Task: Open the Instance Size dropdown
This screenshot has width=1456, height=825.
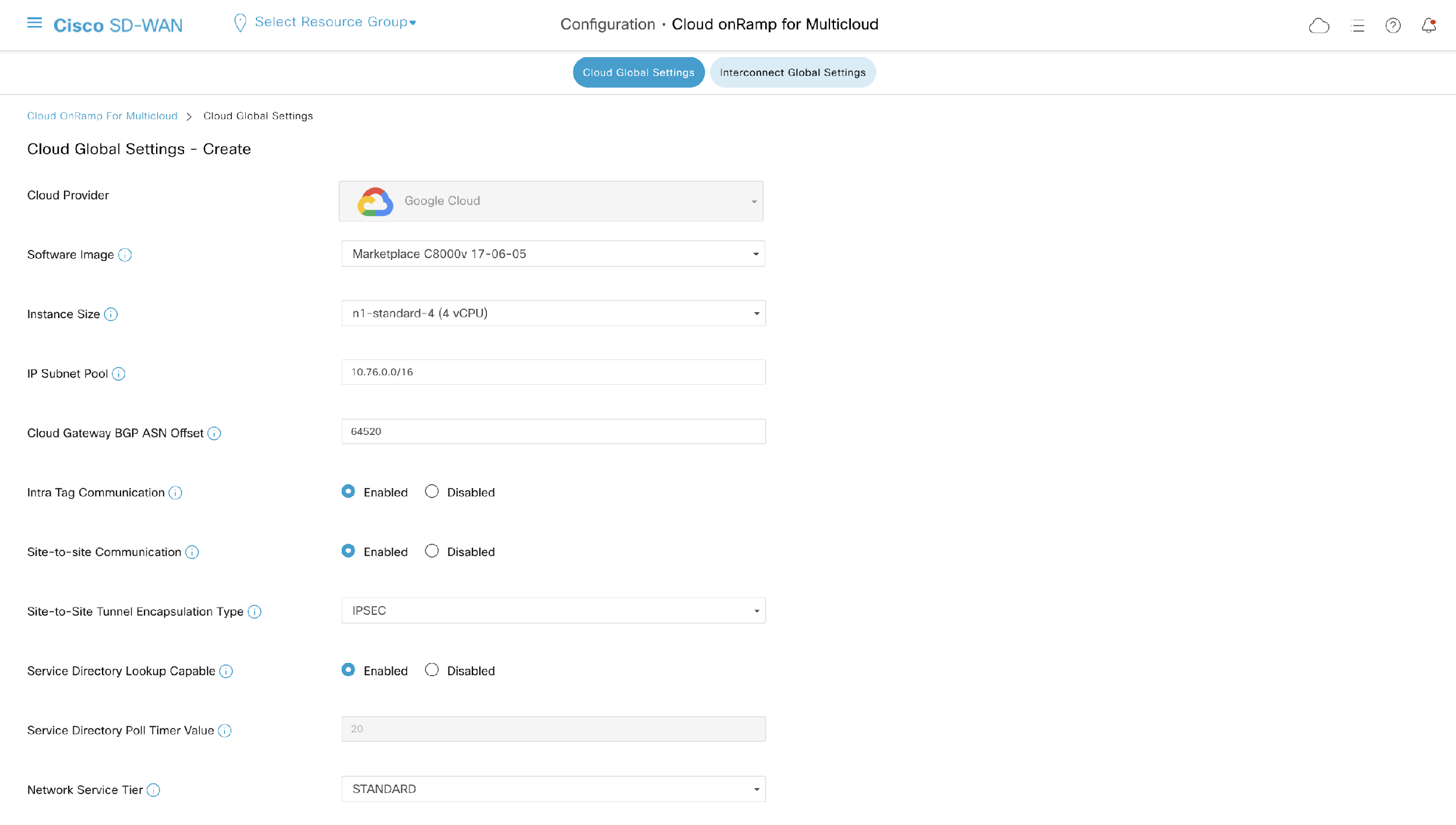Action: click(x=553, y=313)
